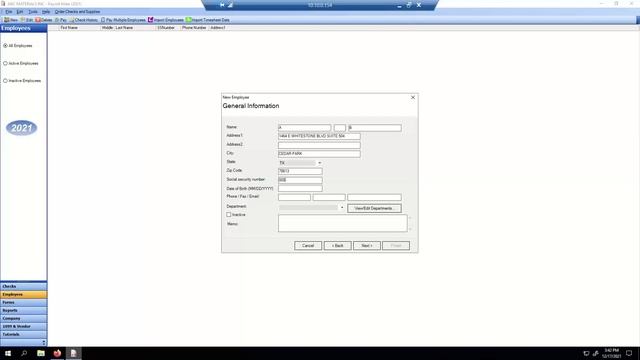Close the New Employee dialog with X
Screen dimensions: 640x360
click(x=413, y=98)
